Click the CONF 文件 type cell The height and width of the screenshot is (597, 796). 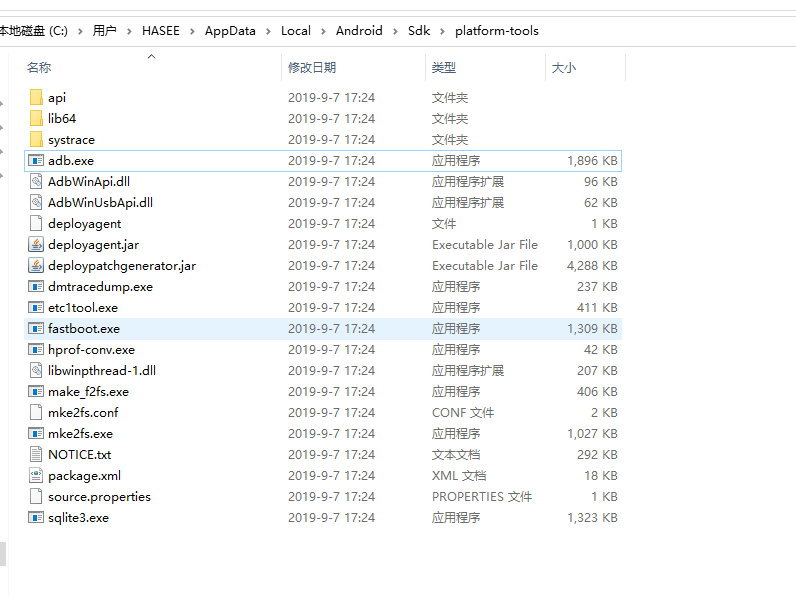tap(463, 413)
